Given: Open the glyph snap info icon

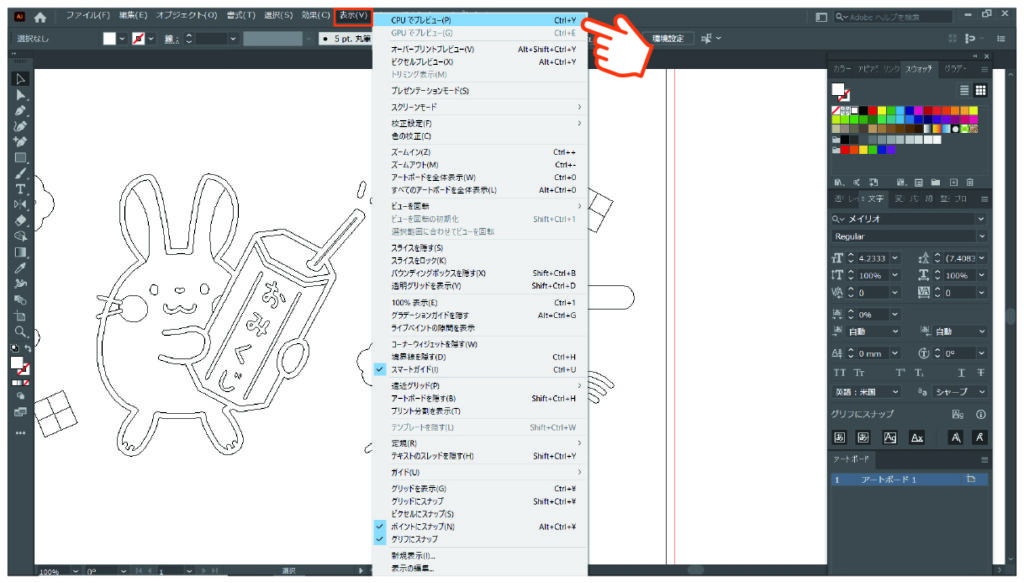Looking at the screenshot, I should pyautogui.click(x=980, y=415).
